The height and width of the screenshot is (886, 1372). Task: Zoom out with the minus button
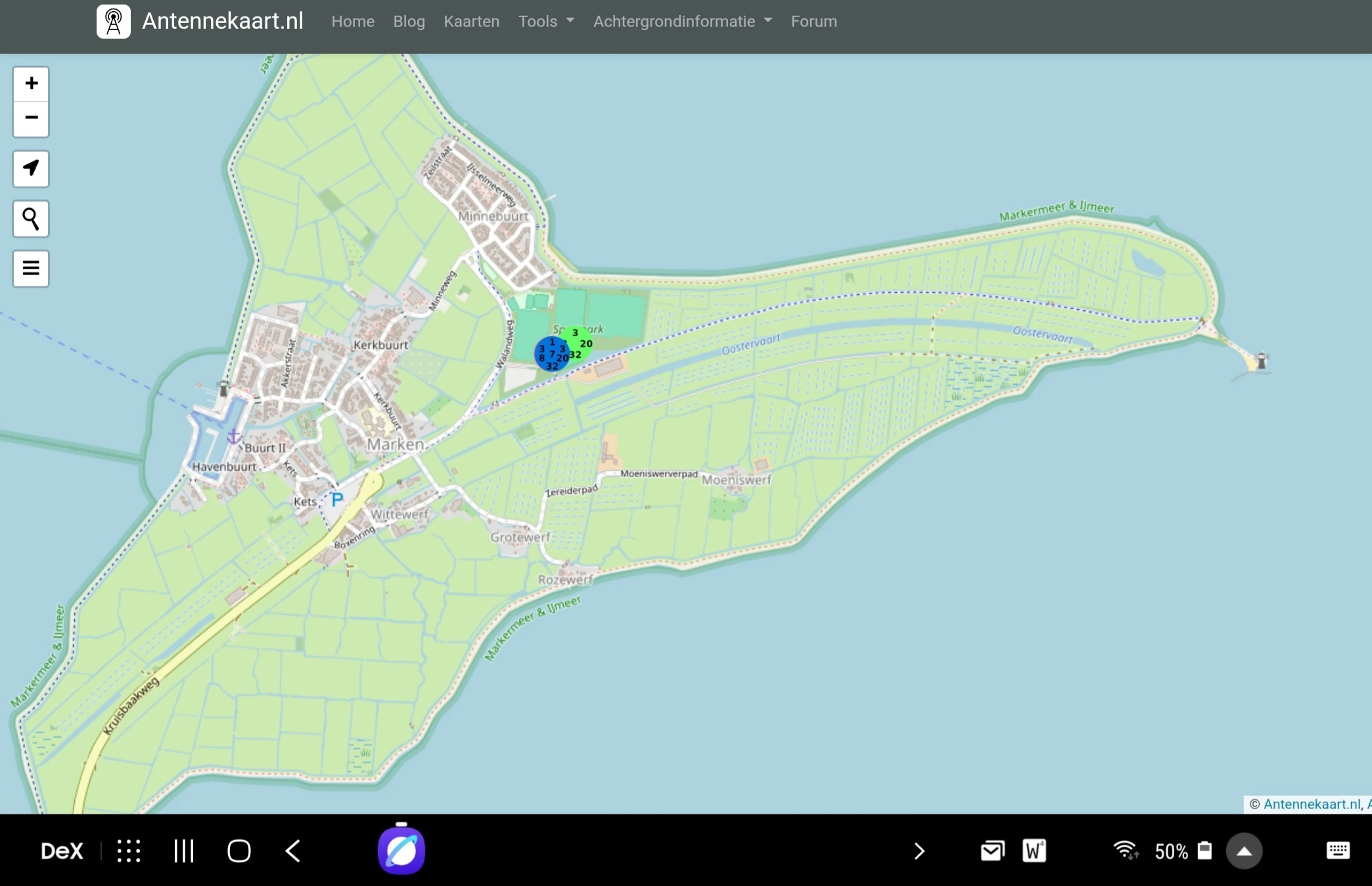[x=31, y=118]
